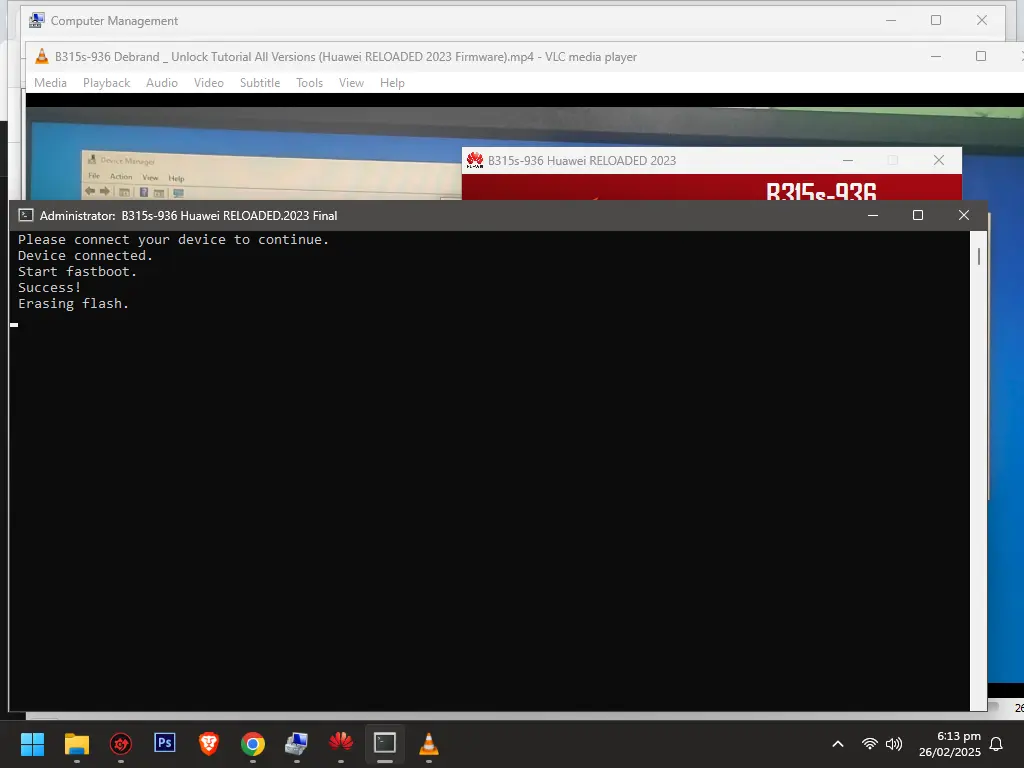1024x768 pixels.
Task: Open Google Chrome from the taskbar
Action: click(x=253, y=744)
